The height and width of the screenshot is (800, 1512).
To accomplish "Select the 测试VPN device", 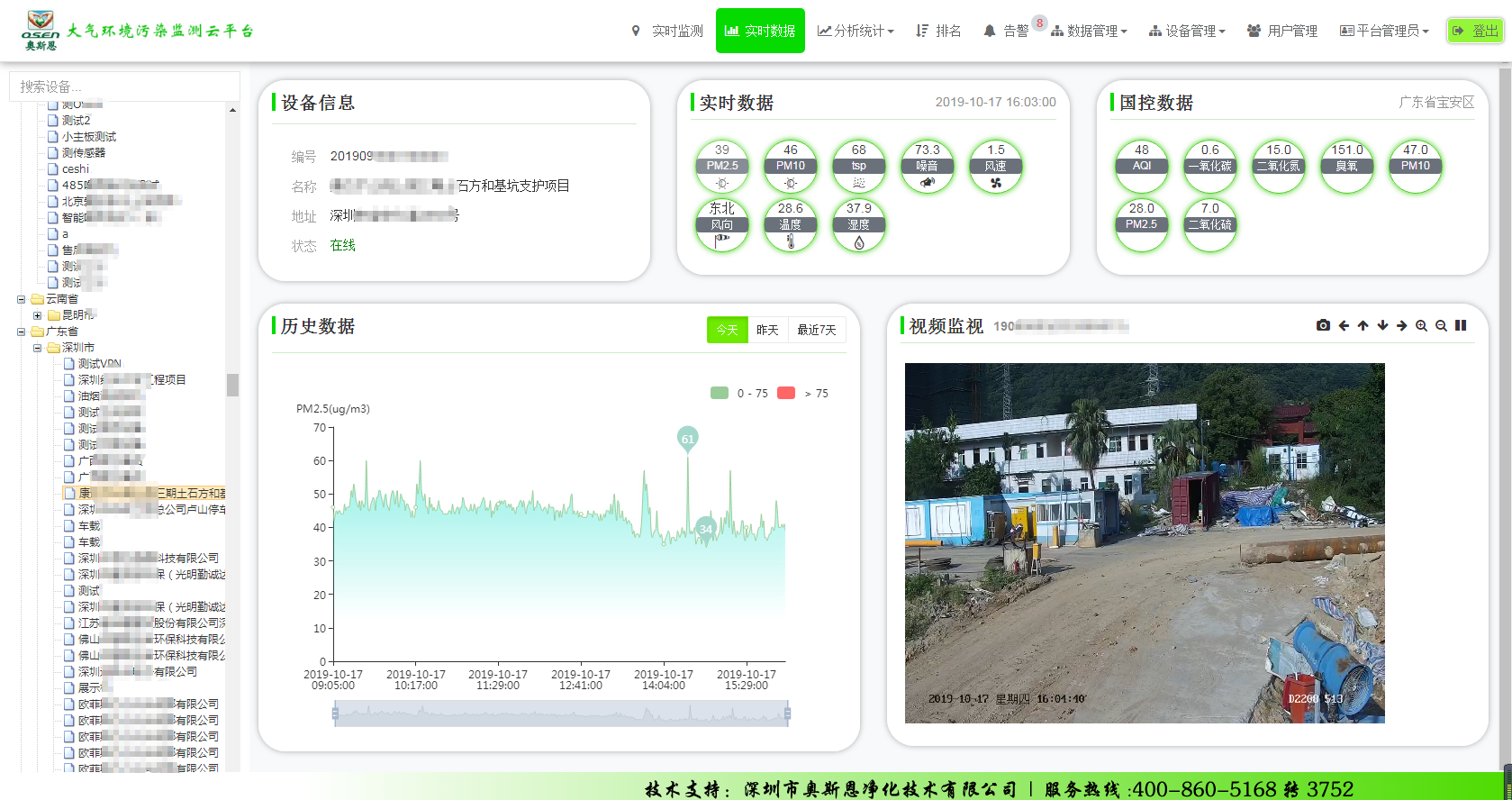I will [x=99, y=364].
